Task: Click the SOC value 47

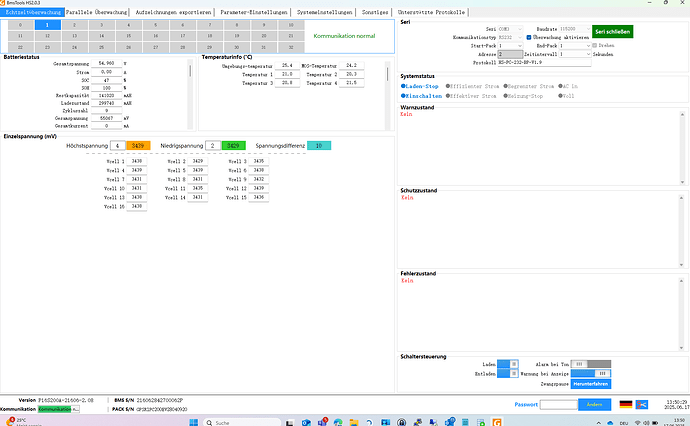Action: coord(106,80)
